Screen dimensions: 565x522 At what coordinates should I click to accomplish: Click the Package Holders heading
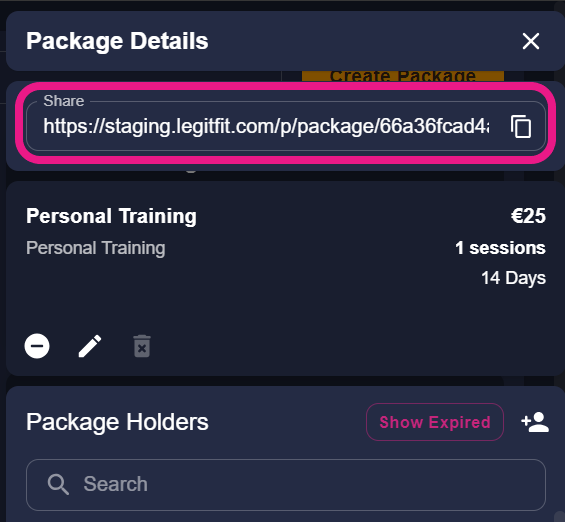117,422
